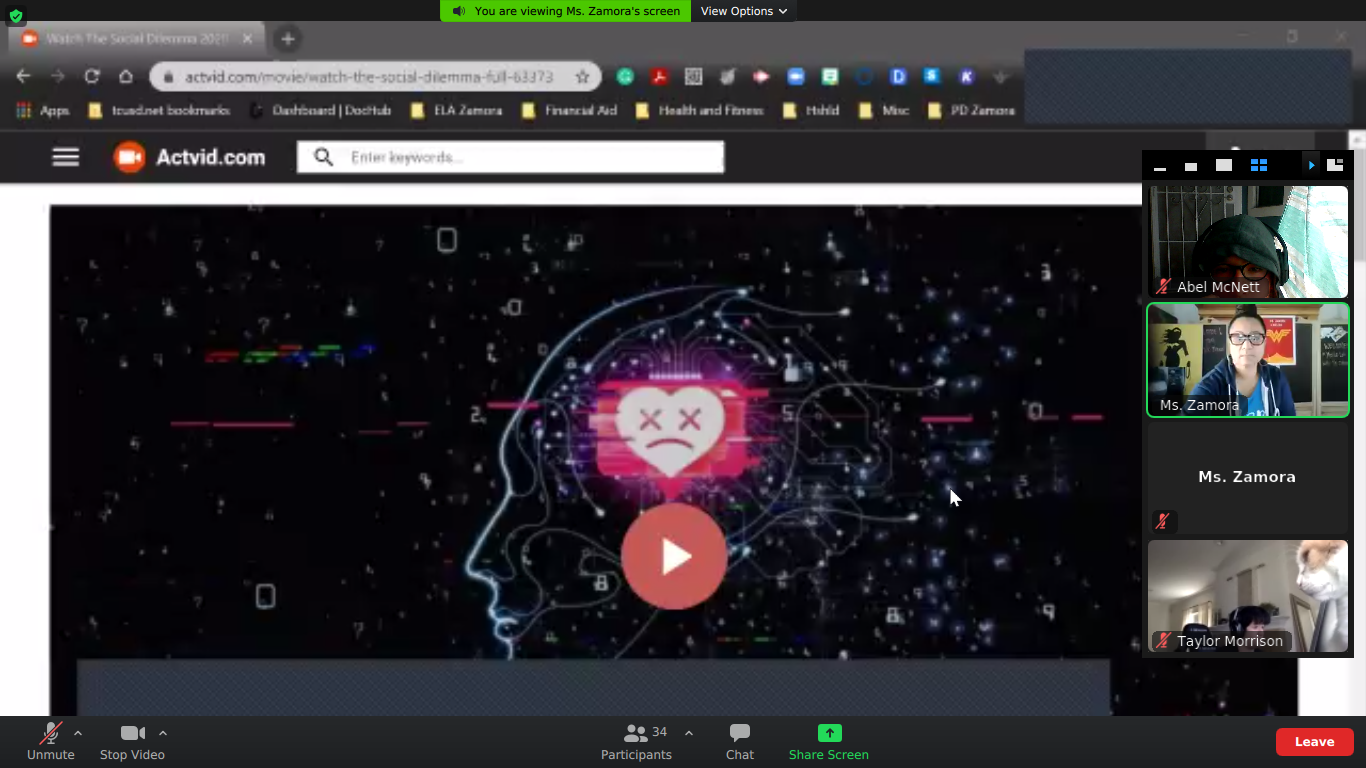Open the tcusd.net bookmarks folder
Viewport: 1366px width, 768px height.
pos(160,111)
